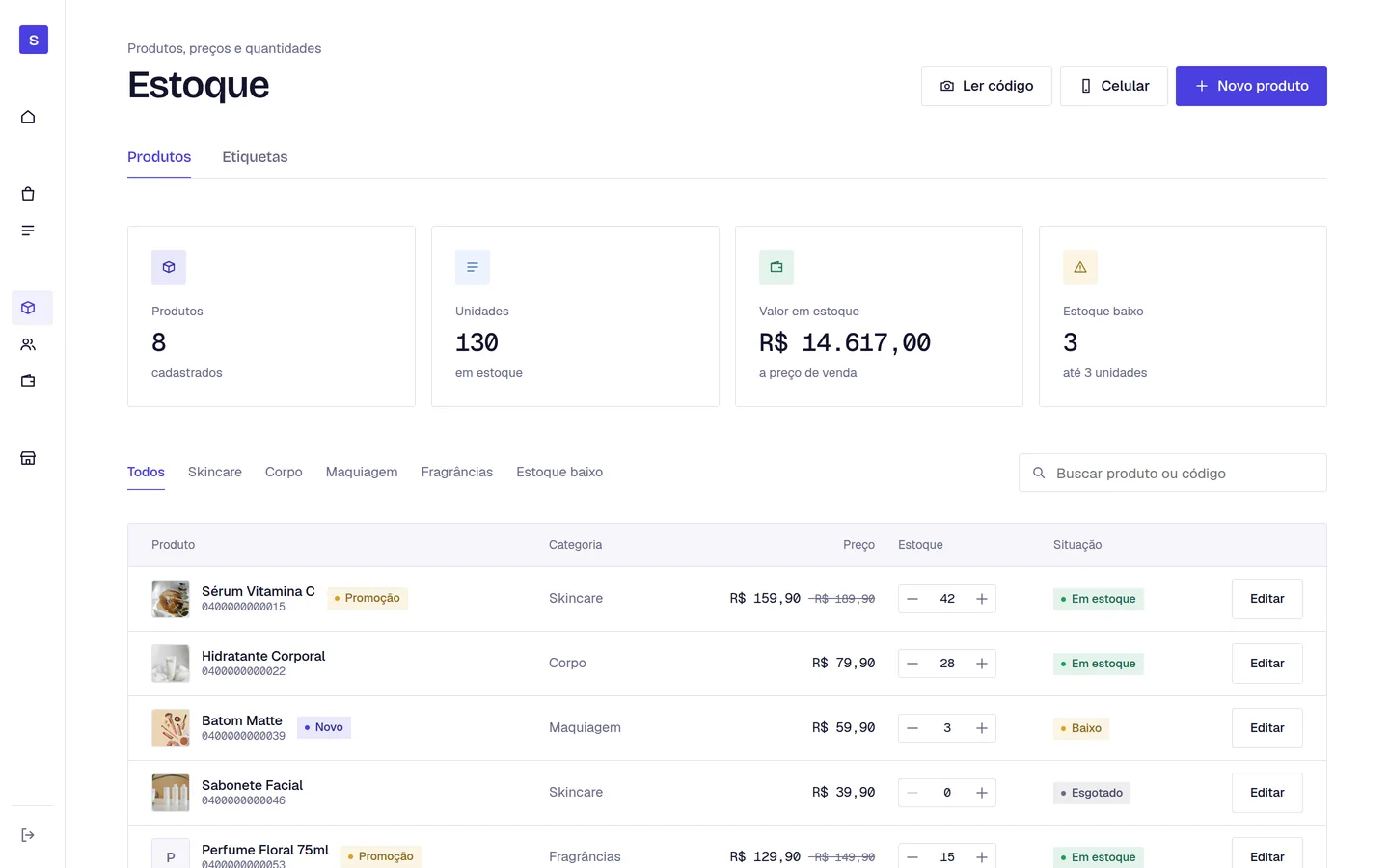Edit the Sabonete Facial product
The height and width of the screenshot is (868, 1389).
coord(1267,793)
